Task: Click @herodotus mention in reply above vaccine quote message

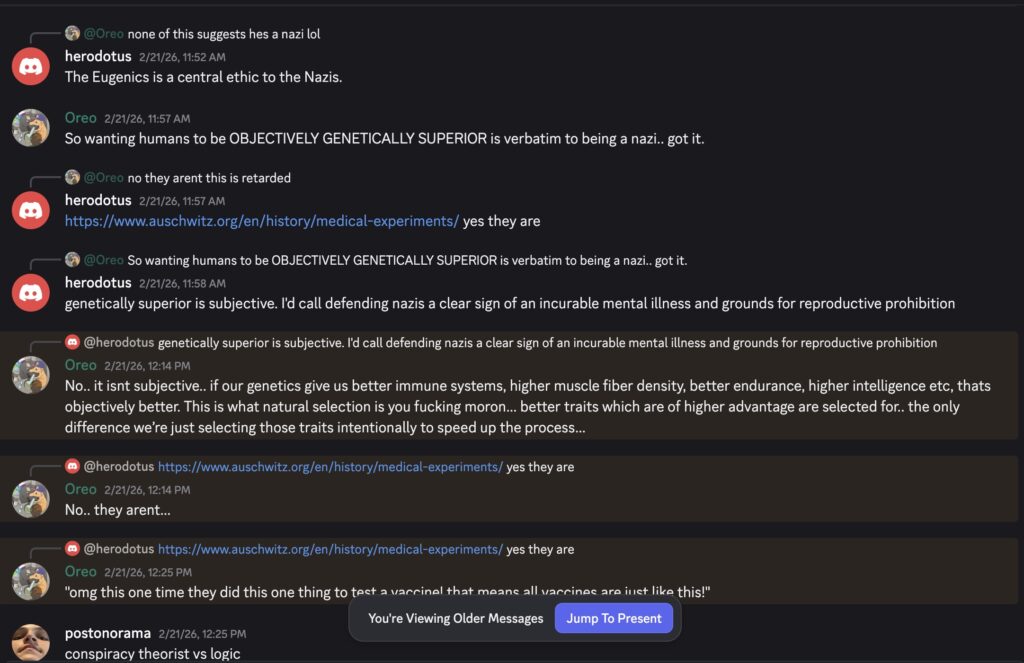Action: [118, 549]
